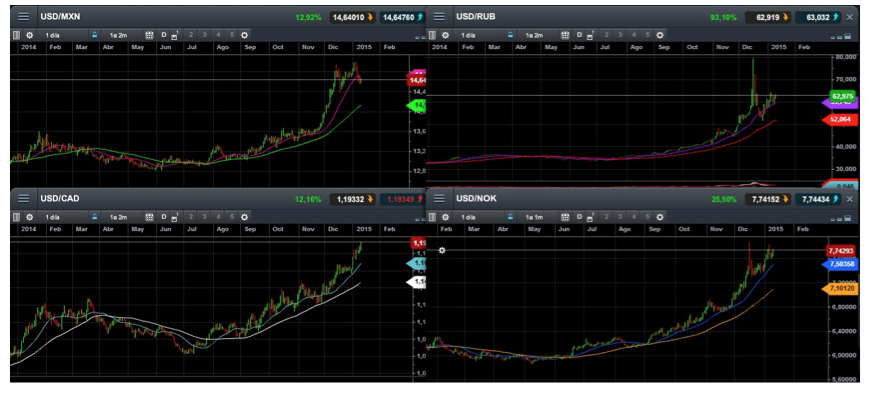The width and height of the screenshot is (871, 395).
Task: Click the USD/RUB buy price 63,032
Action: pyautogui.click(x=817, y=17)
